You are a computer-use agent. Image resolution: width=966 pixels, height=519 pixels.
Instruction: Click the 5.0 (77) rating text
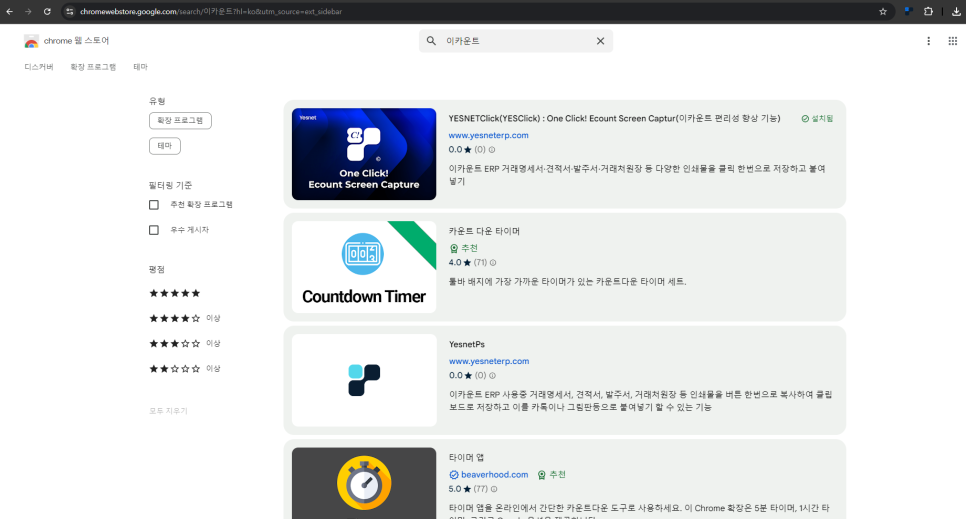pyautogui.click(x=468, y=489)
